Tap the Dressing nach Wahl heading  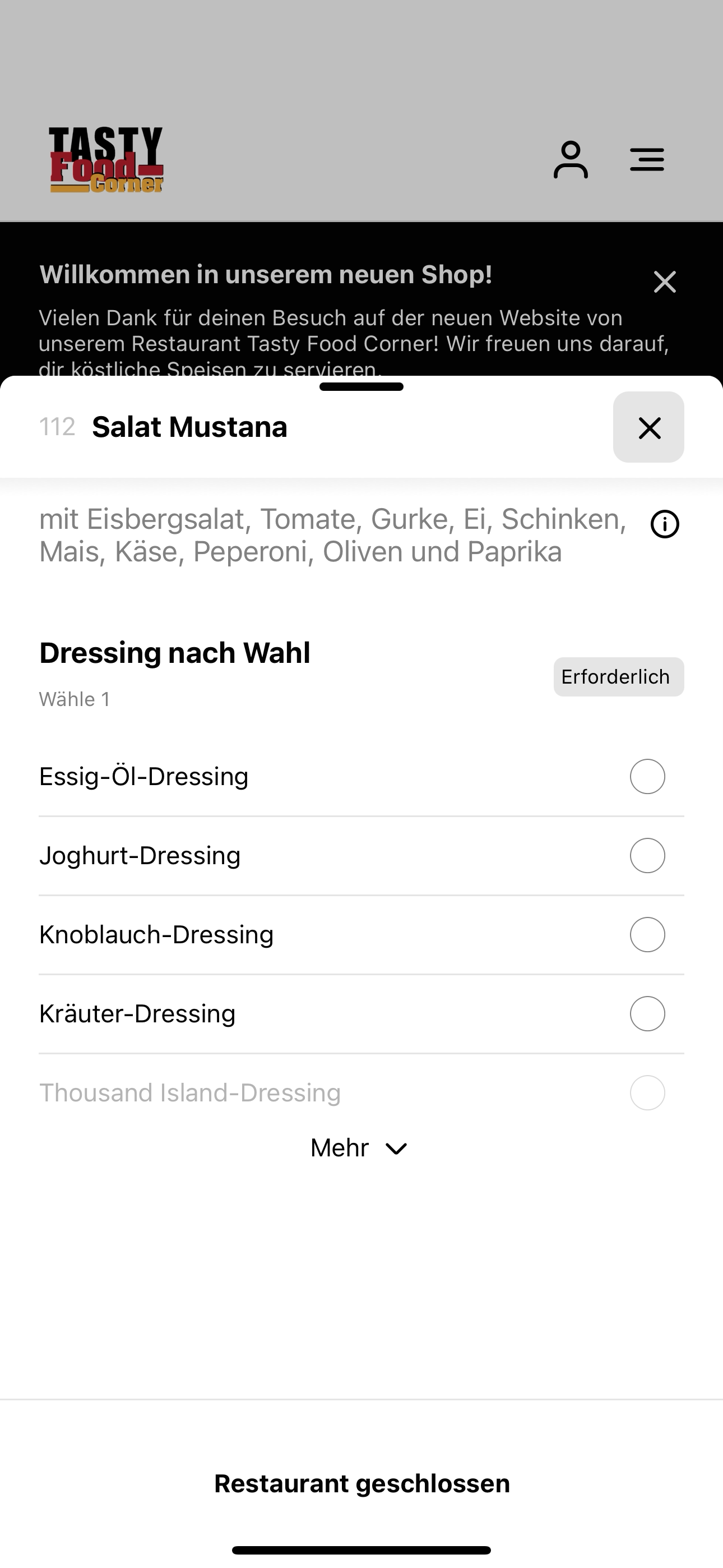(175, 653)
